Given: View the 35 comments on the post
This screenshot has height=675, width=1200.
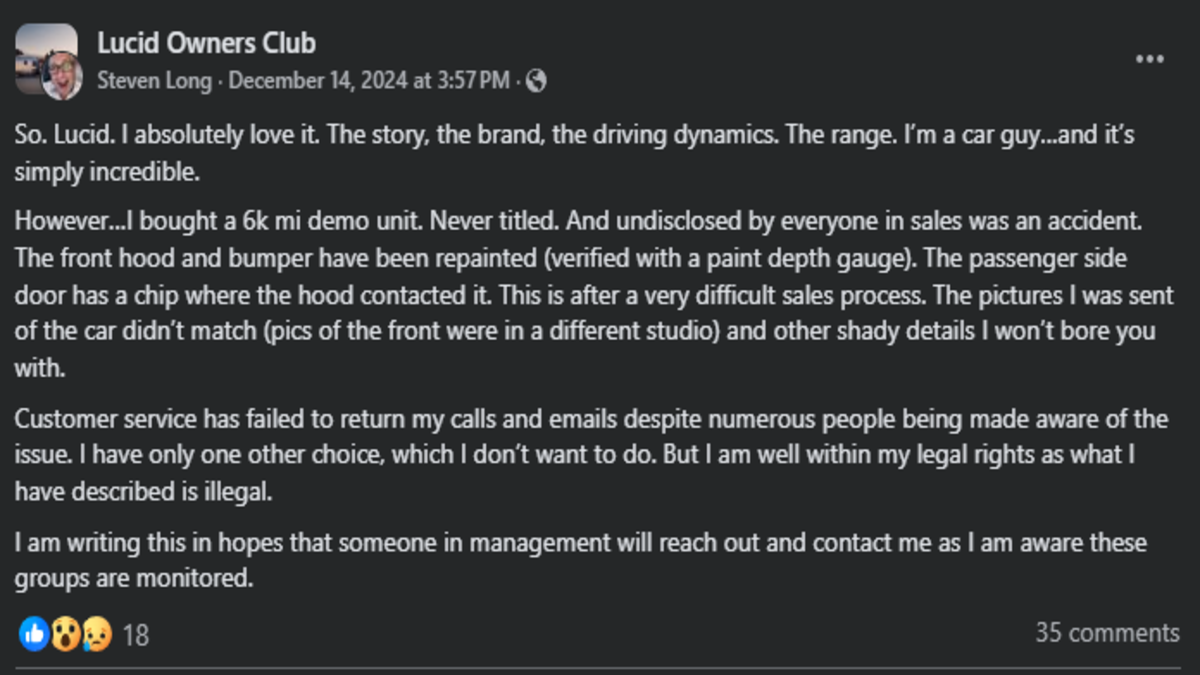Looking at the screenshot, I should [x=1107, y=632].
